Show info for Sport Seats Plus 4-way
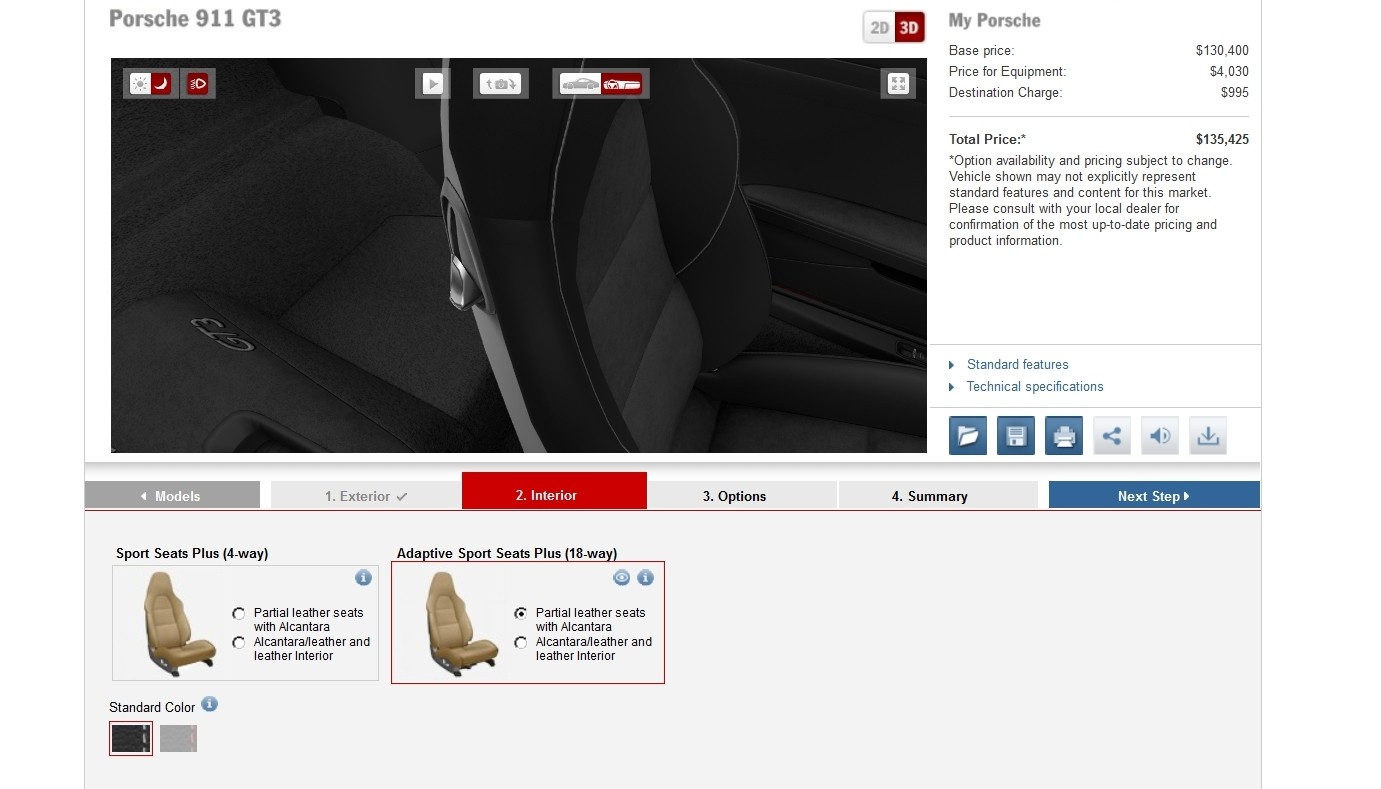Viewport: 1381px width, 789px height. tap(363, 577)
